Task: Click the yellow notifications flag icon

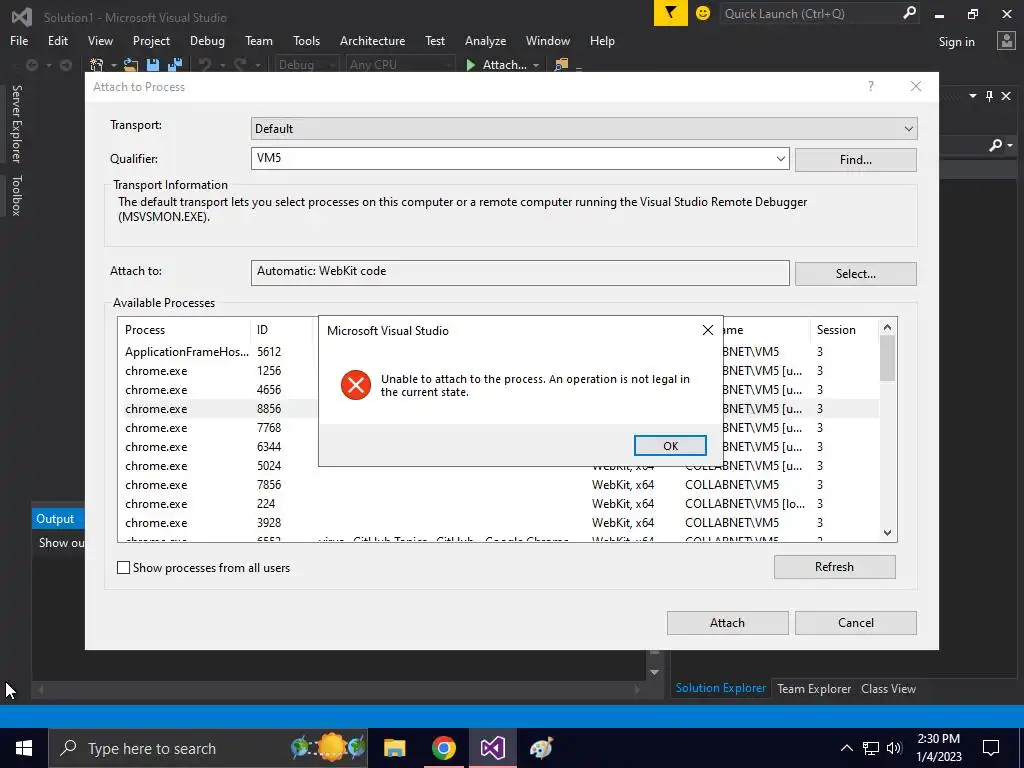Action: point(671,13)
